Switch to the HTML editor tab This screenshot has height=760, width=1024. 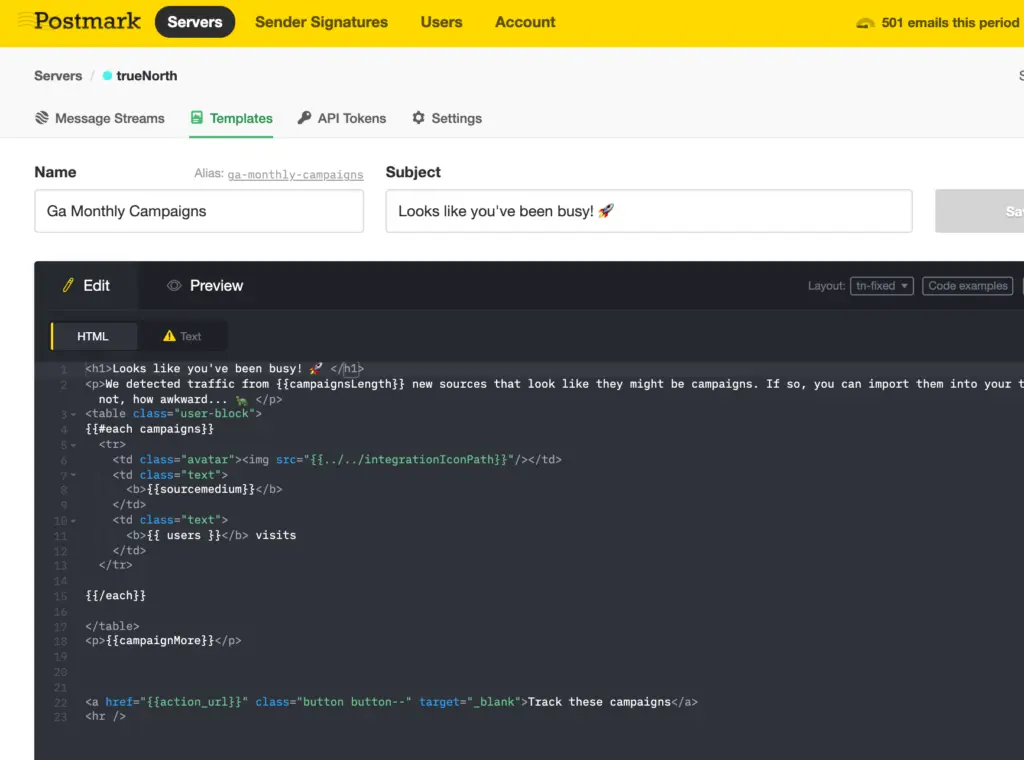point(93,336)
